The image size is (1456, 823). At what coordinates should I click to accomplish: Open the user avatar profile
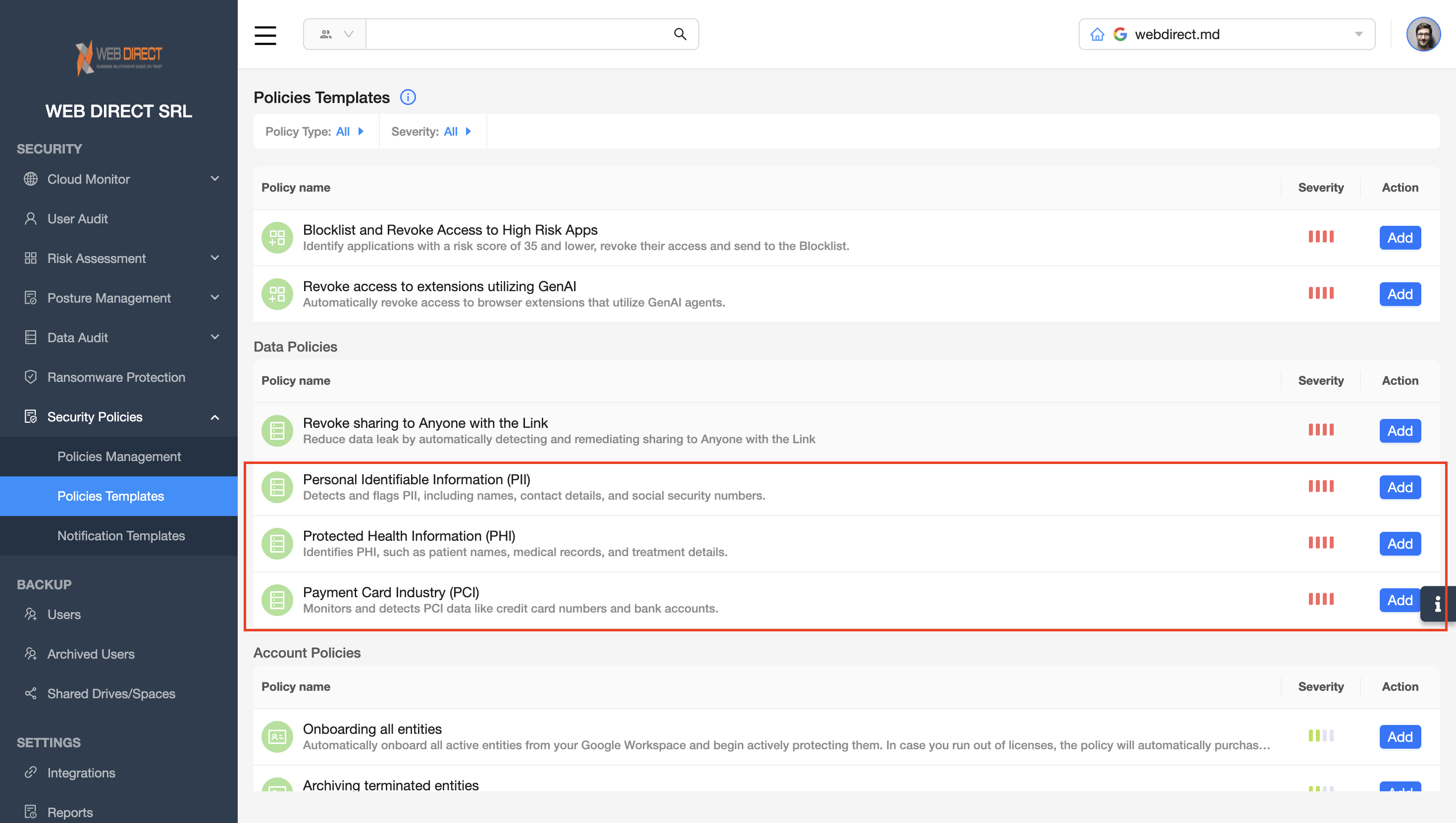coord(1423,35)
